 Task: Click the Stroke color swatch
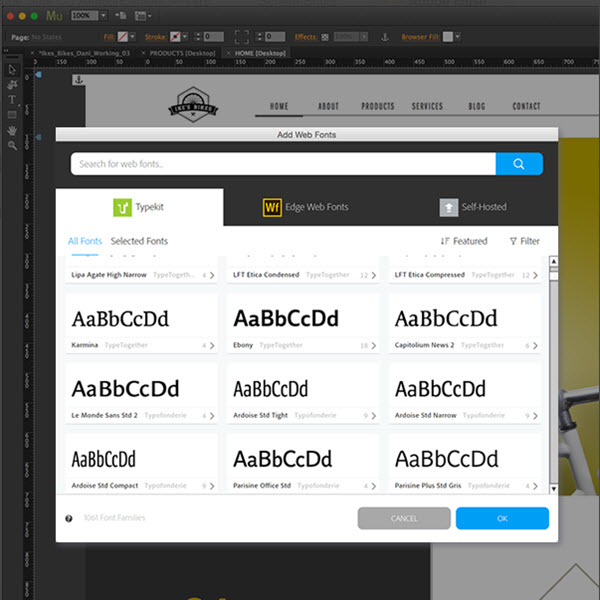click(x=175, y=37)
